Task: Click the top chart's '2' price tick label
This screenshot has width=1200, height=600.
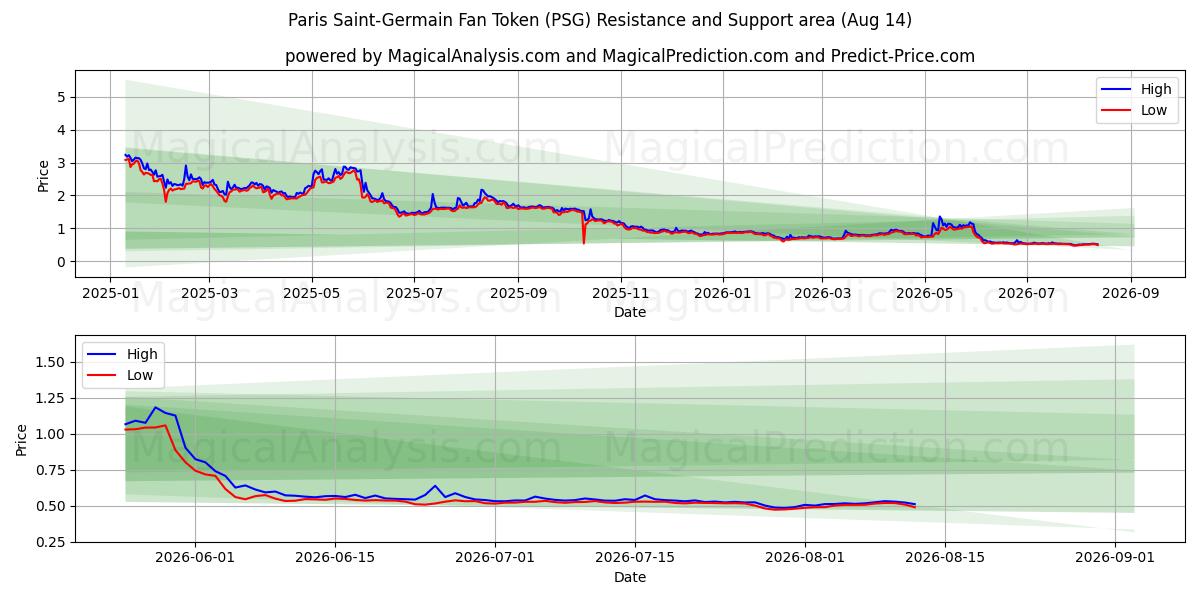Action: pyautogui.click(x=62, y=196)
